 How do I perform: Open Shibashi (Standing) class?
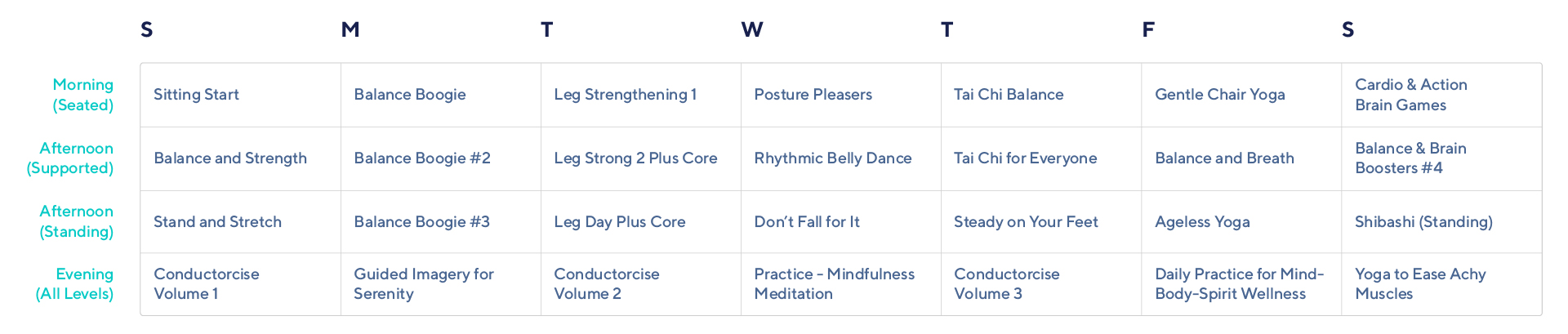[x=1423, y=222]
